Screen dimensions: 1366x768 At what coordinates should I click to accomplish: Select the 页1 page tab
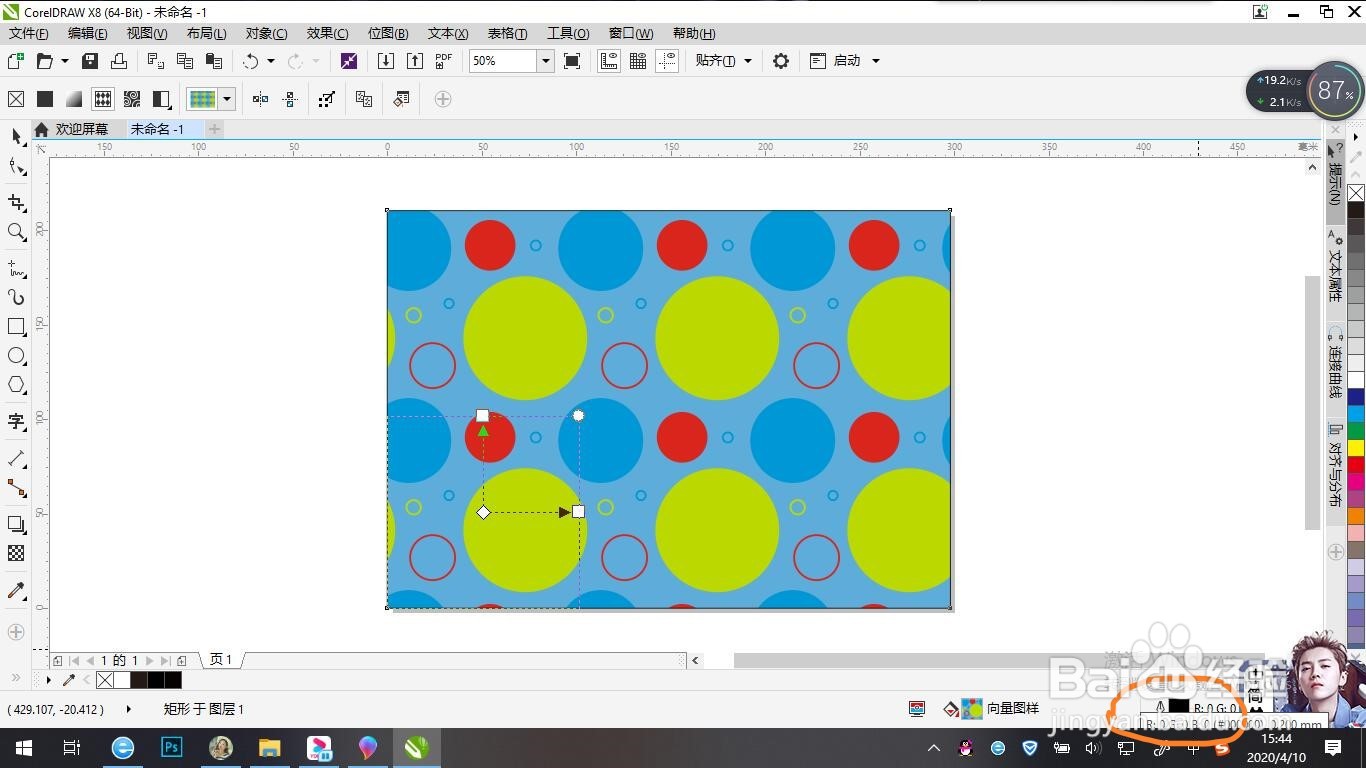[x=220, y=660]
